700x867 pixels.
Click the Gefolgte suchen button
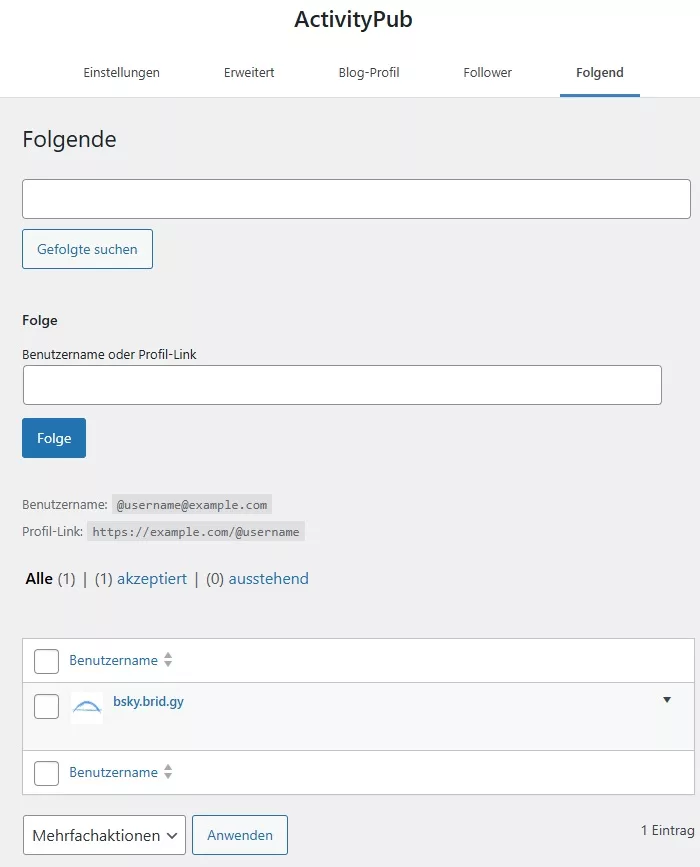(87, 249)
